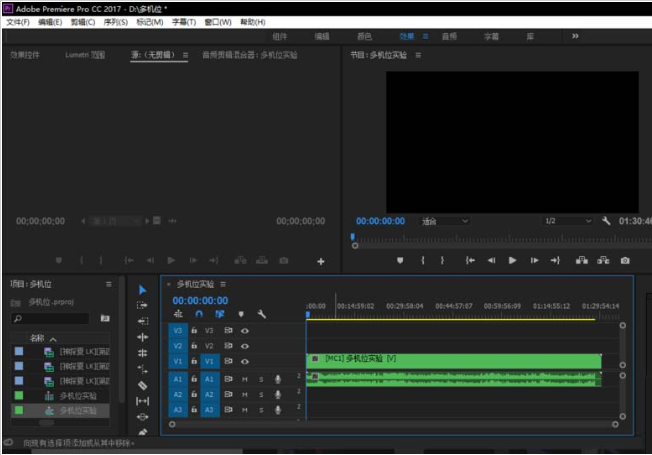
Task: Lock the V2 video track
Action: (x=194, y=345)
